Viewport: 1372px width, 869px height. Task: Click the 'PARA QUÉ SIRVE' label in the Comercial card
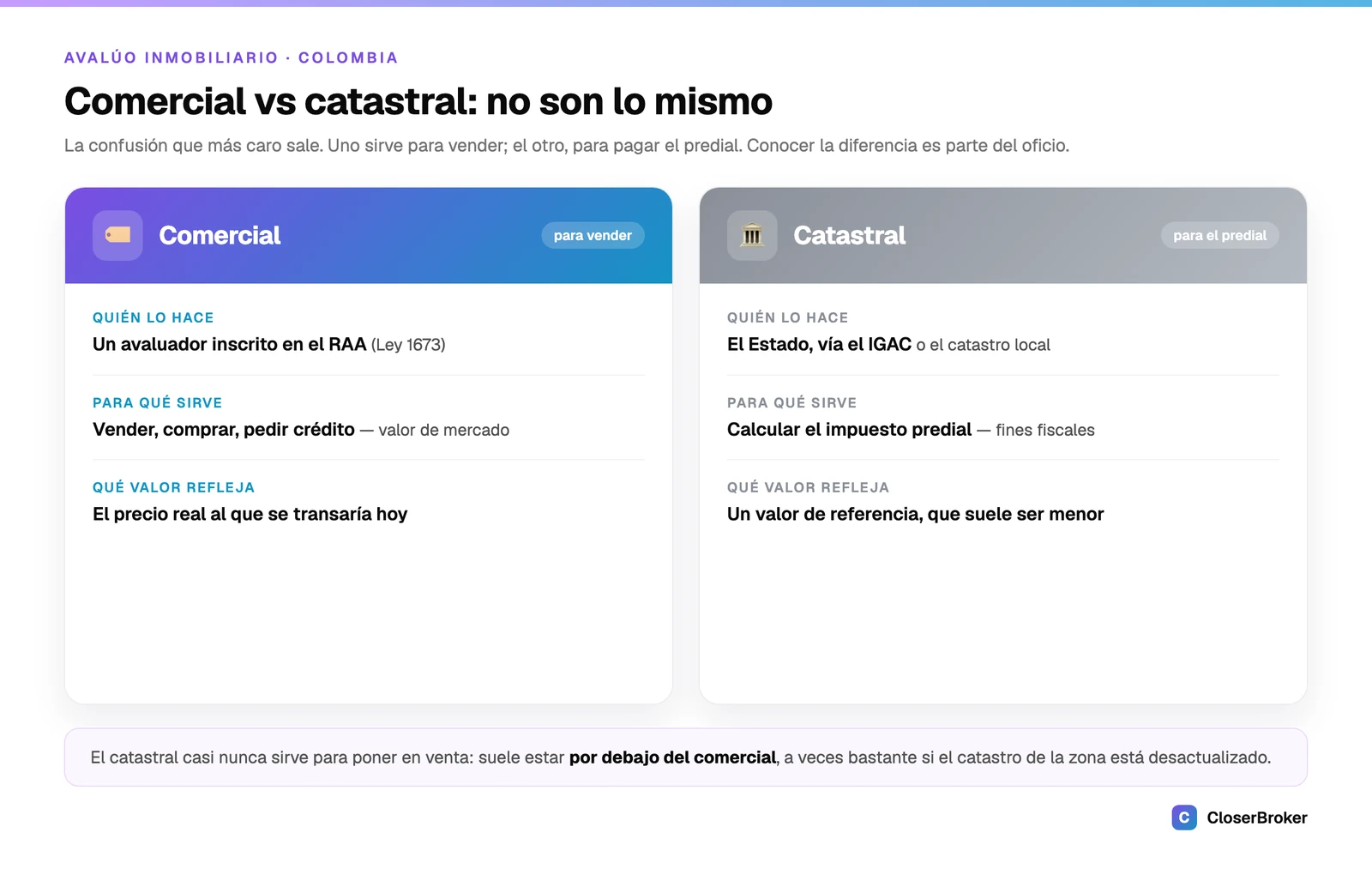(157, 402)
